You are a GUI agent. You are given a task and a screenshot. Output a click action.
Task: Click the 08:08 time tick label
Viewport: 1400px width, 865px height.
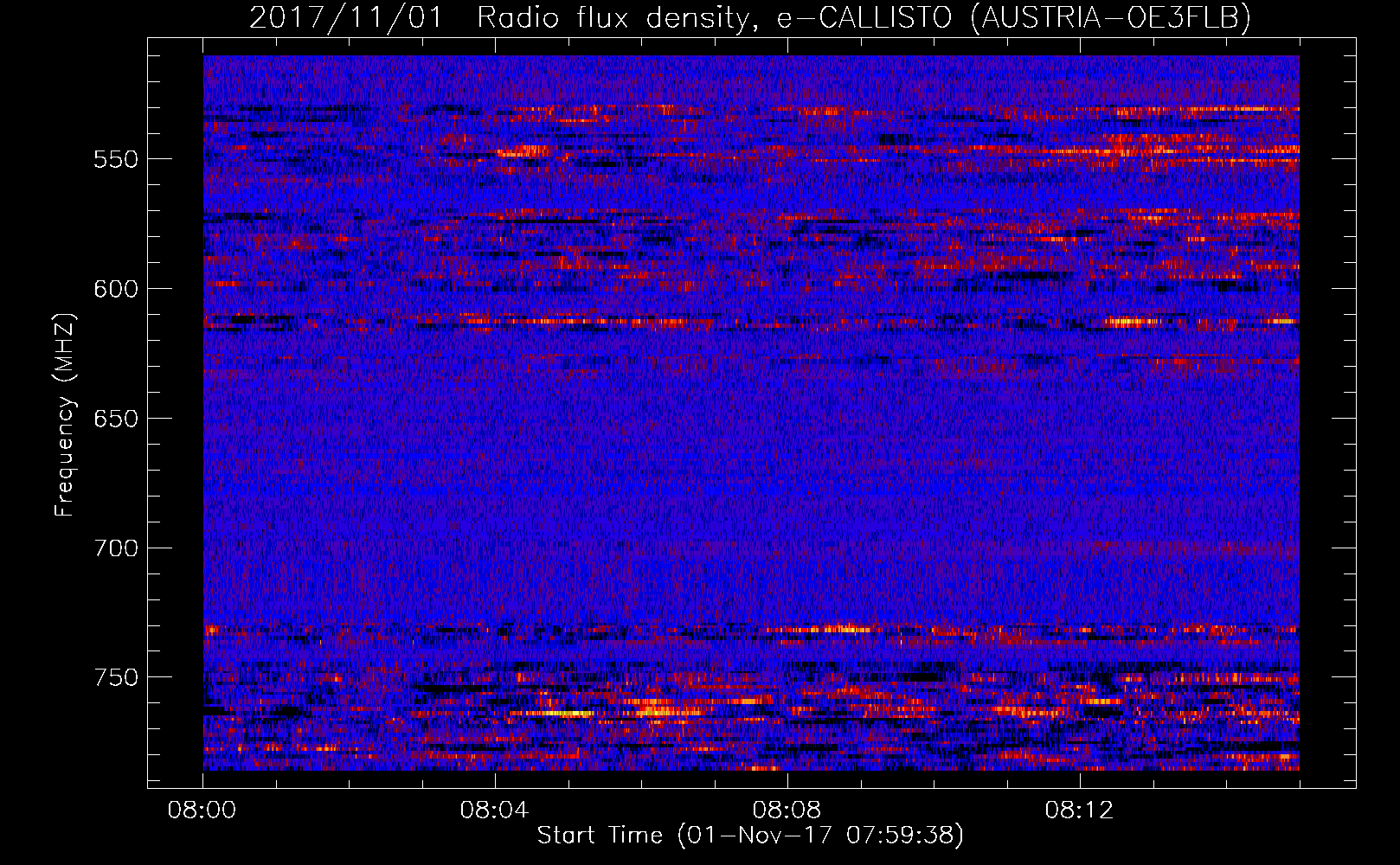coord(787,811)
